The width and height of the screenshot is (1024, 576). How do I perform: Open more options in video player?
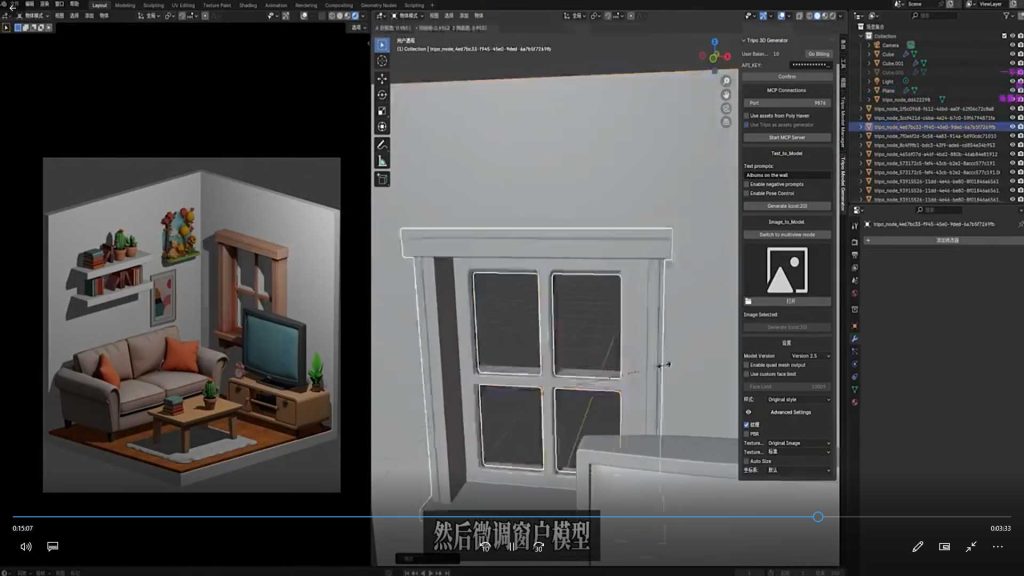pos(998,547)
